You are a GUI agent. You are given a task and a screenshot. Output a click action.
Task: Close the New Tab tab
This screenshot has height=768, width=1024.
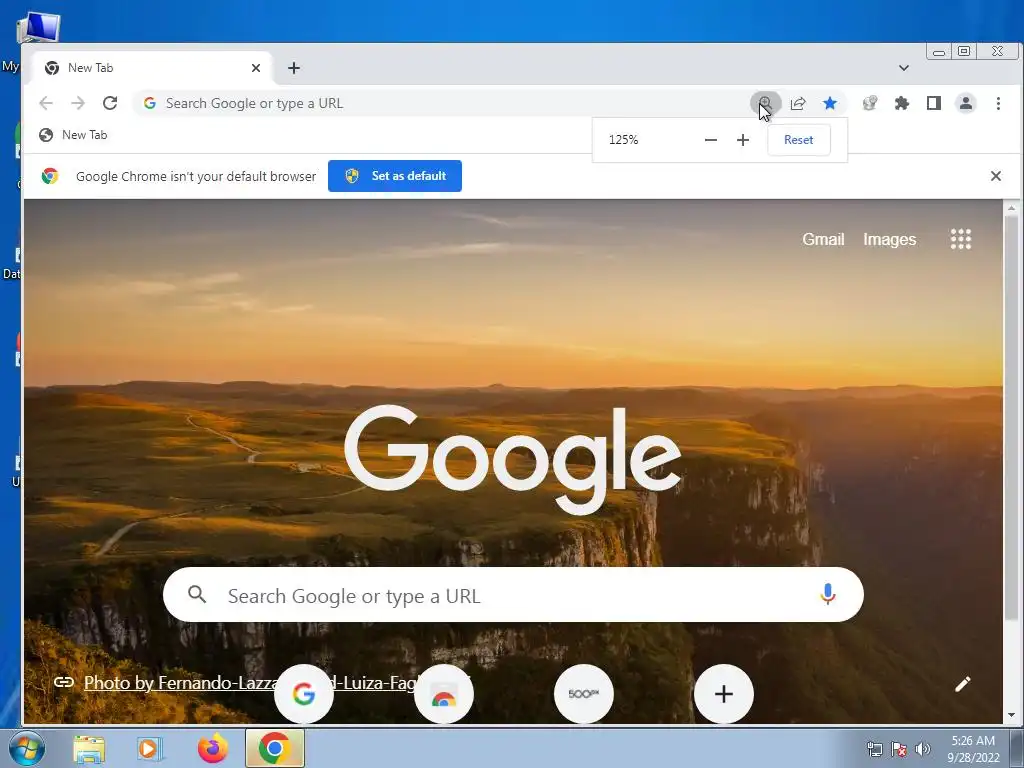[x=256, y=68]
